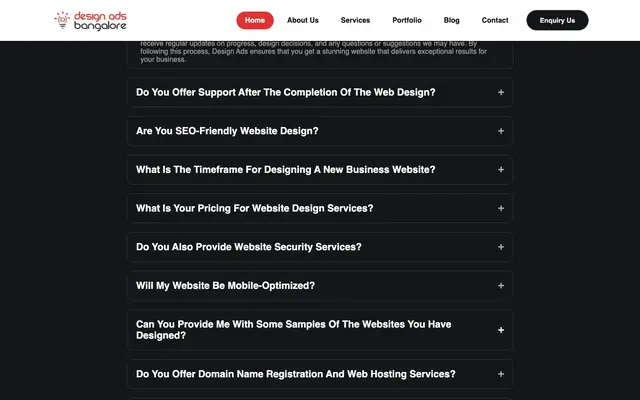Open FAQ 'Do You Offer Domain Name Registration'
Viewport: 640px width, 400px height.
(320, 374)
